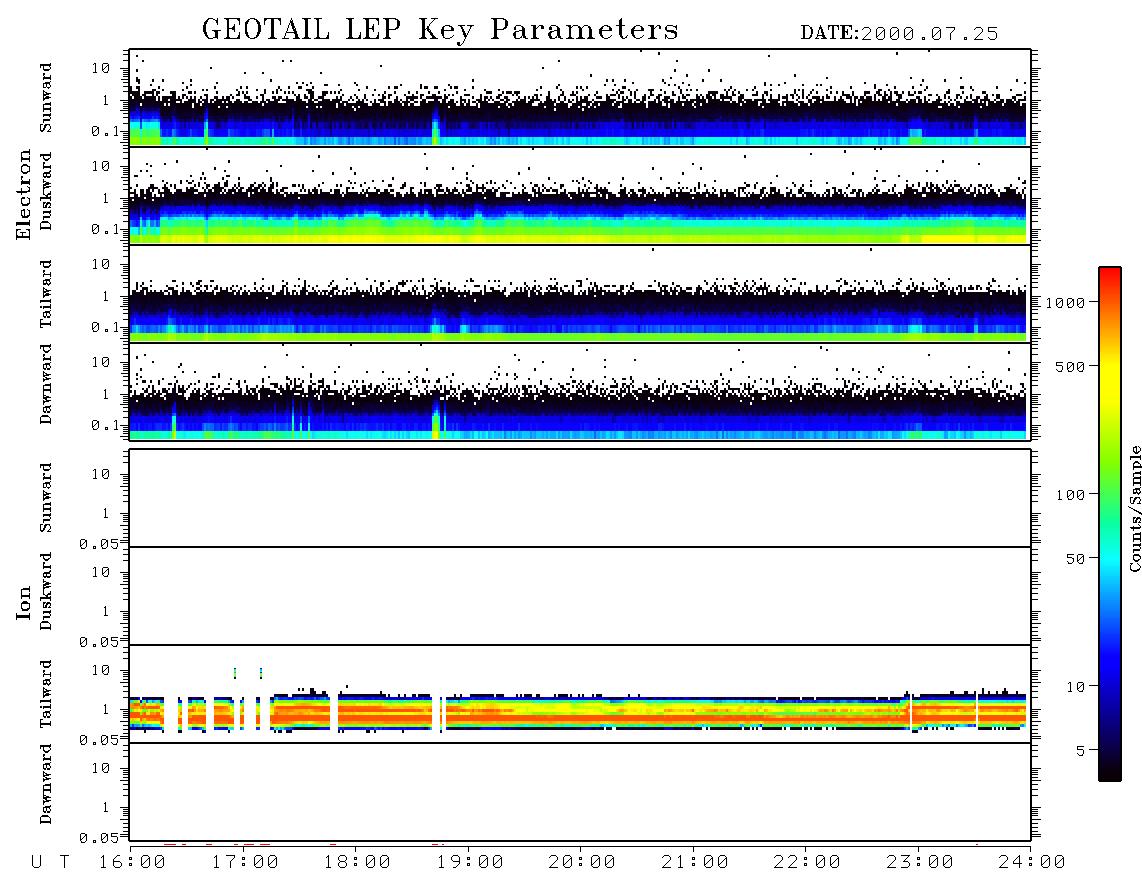Click the 17:00 time axis label

pos(245,862)
